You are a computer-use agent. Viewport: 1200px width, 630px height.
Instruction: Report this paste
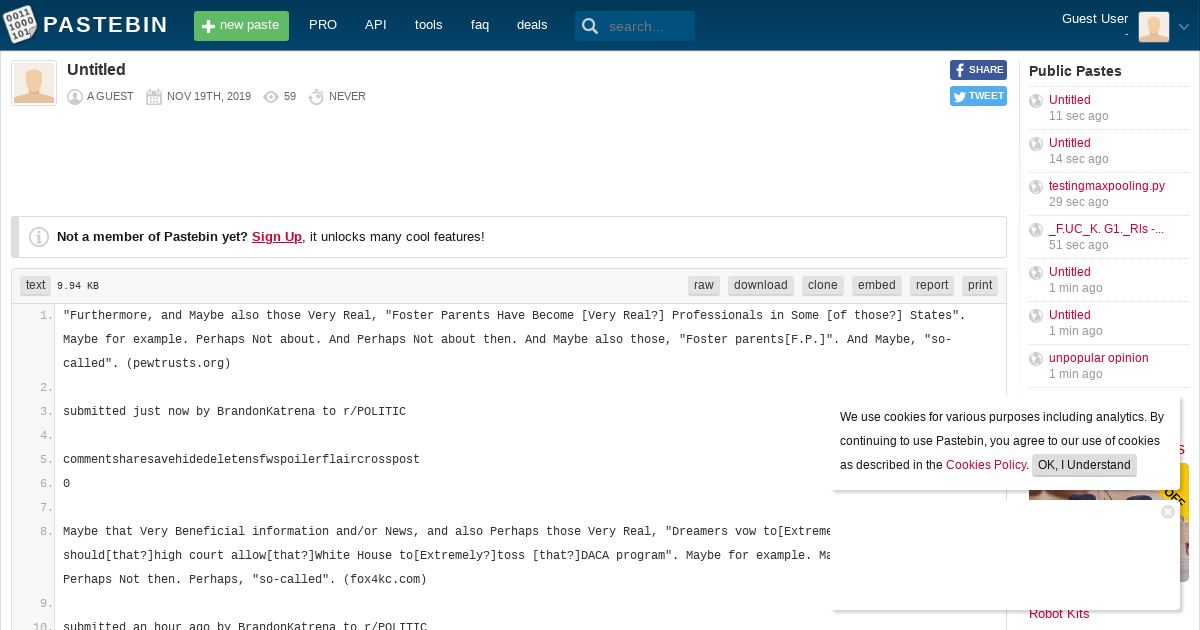(x=932, y=286)
